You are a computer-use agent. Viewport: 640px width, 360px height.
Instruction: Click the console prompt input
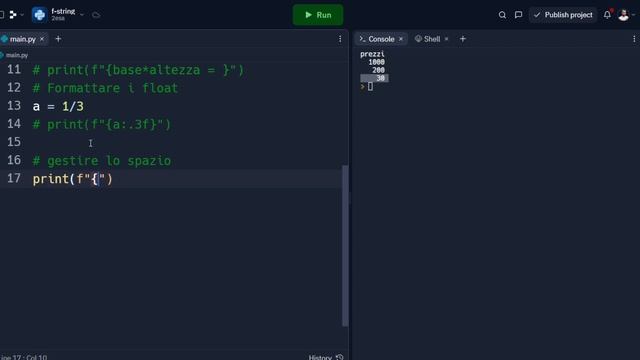[370, 87]
